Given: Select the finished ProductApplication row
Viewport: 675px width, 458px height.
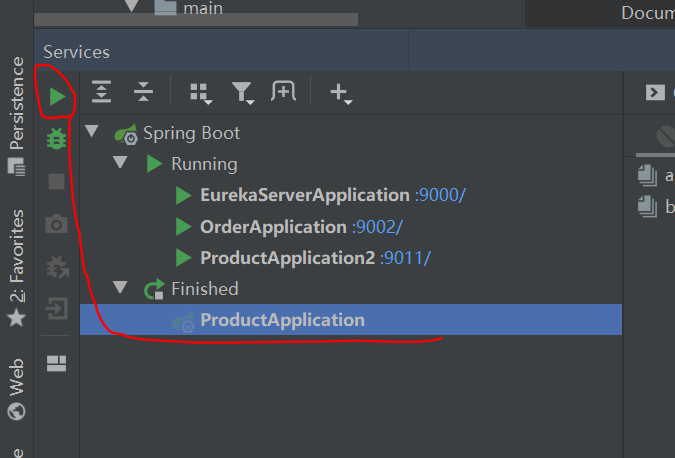Looking at the screenshot, I should click(x=351, y=319).
